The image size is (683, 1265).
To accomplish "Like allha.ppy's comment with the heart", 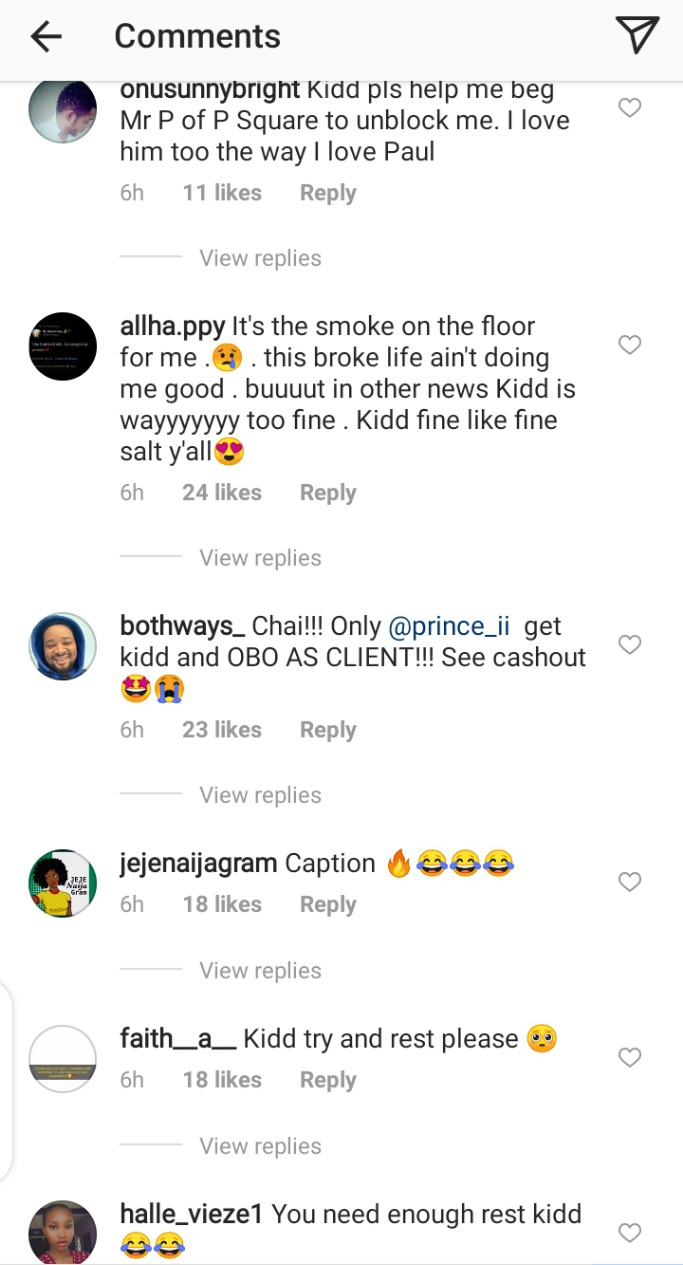I will (x=629, y=345).
